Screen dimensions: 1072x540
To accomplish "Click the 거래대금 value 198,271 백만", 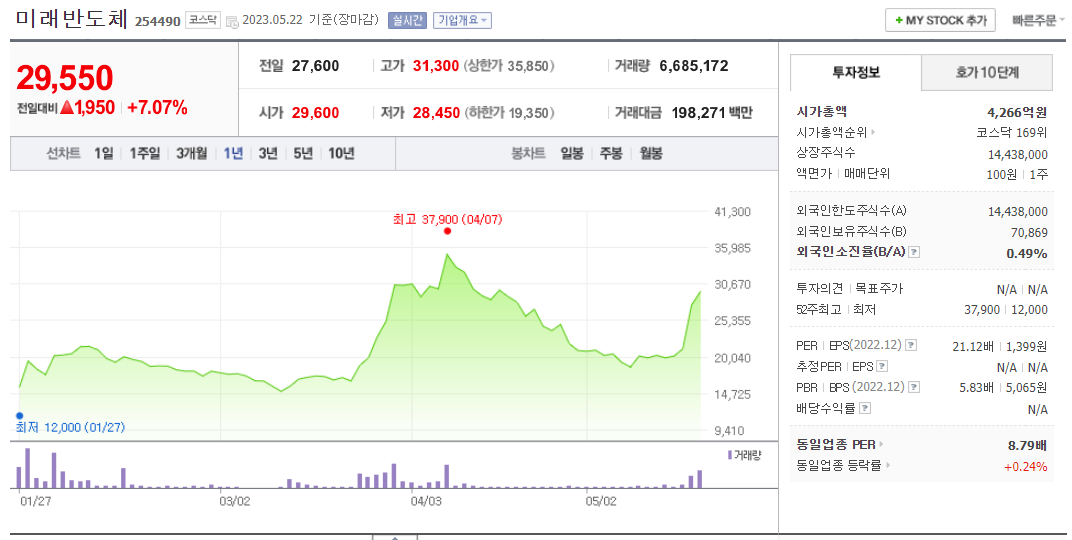I will coord(712,113).
